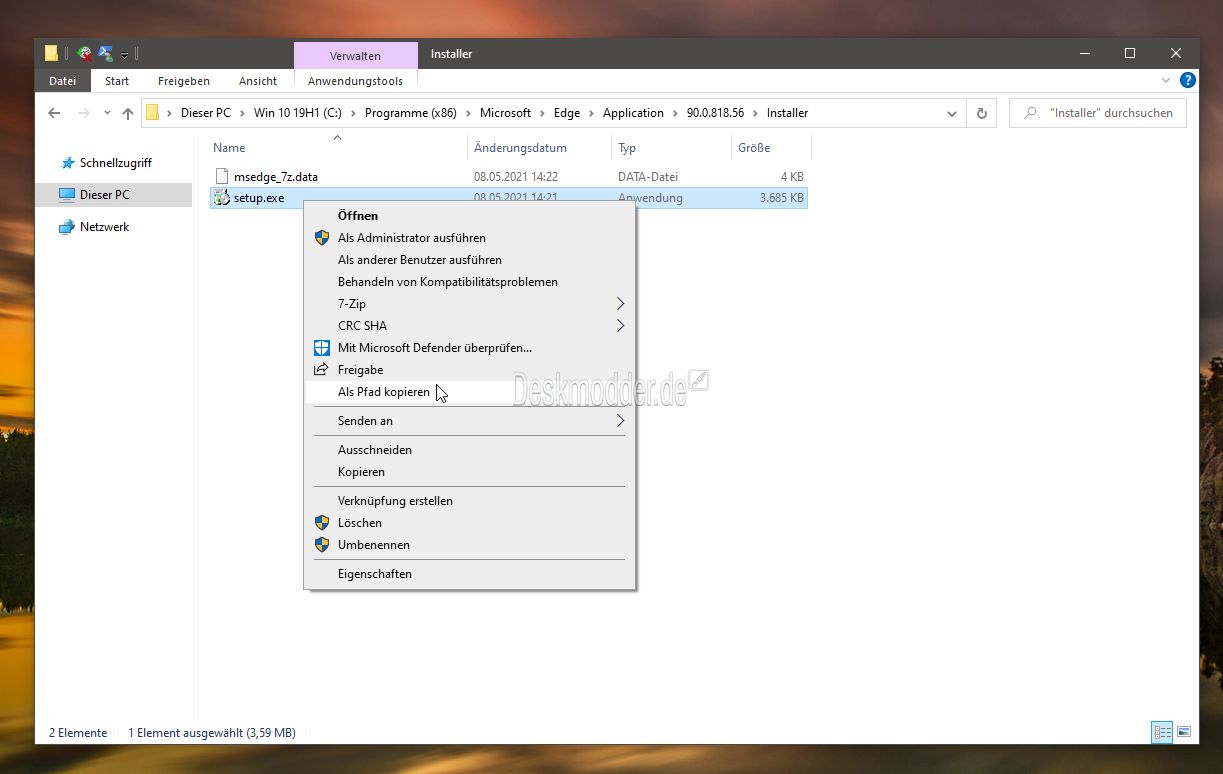Click the folder icon in the title bar
Screen dimensions: 1223x774
[x=52, y=54]
